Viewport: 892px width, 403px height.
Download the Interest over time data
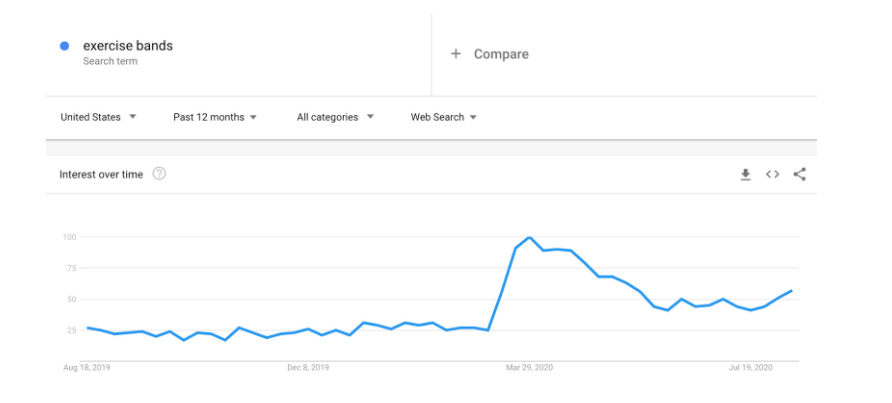745,175
